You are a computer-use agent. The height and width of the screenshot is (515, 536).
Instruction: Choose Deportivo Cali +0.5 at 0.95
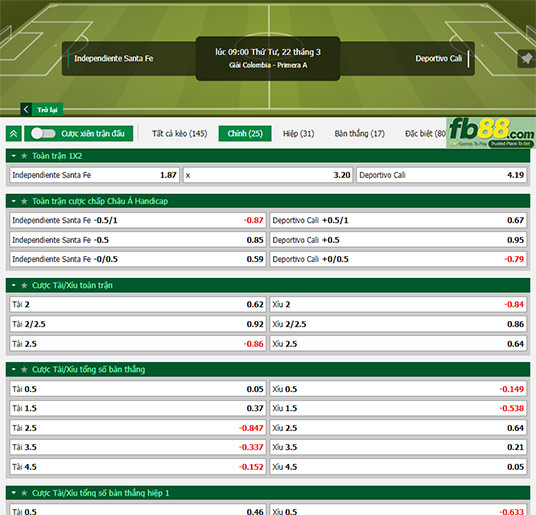click(x=398, y=240)
